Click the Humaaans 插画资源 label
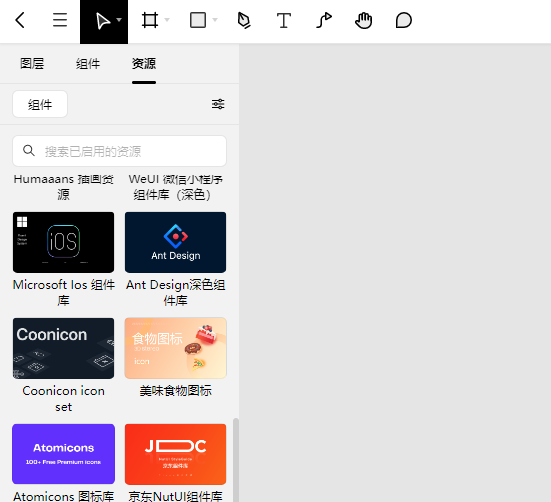Viewport: 551px width, 502px height. point(64,187)
